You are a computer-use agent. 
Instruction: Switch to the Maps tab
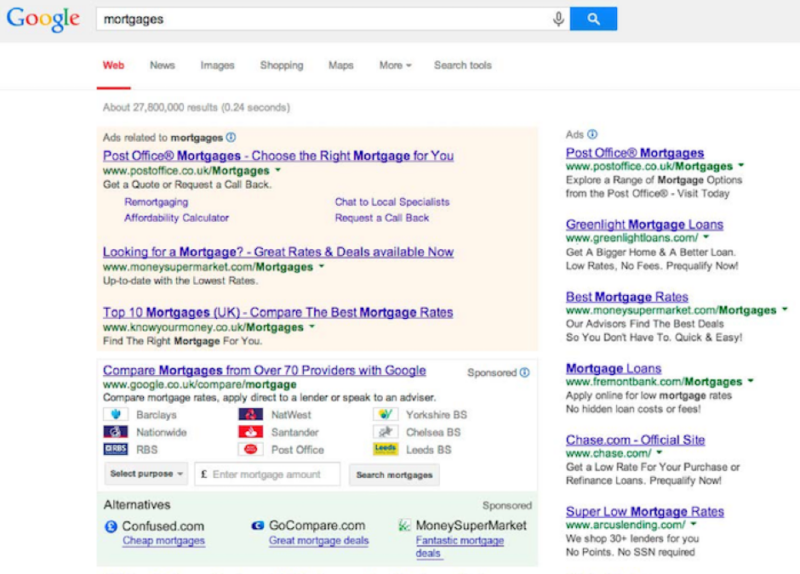[x=341, y=65]
